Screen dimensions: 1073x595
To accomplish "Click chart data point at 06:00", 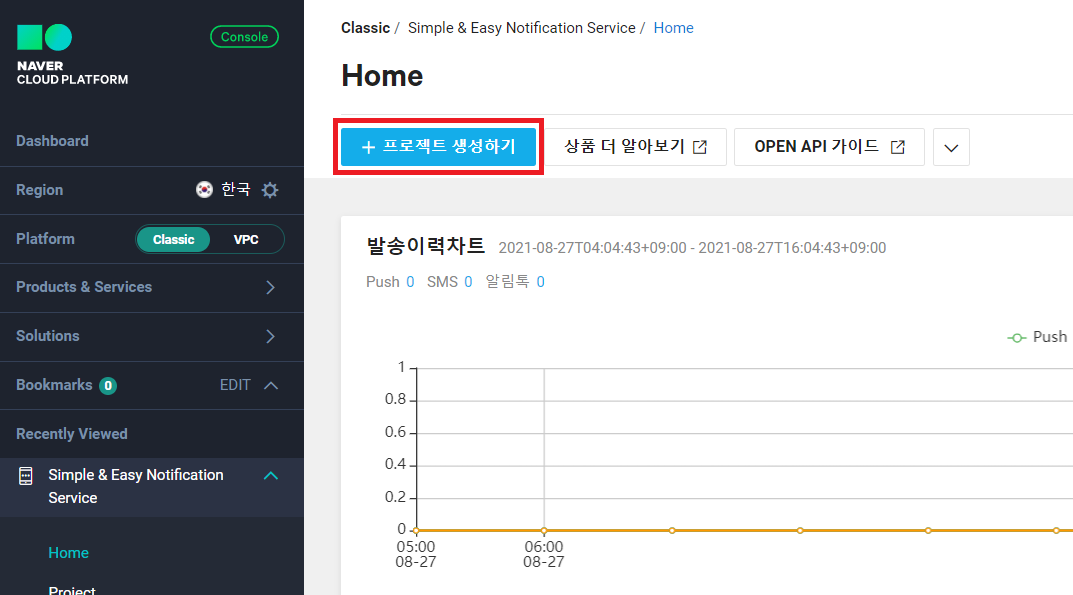I will pos(544,531).
